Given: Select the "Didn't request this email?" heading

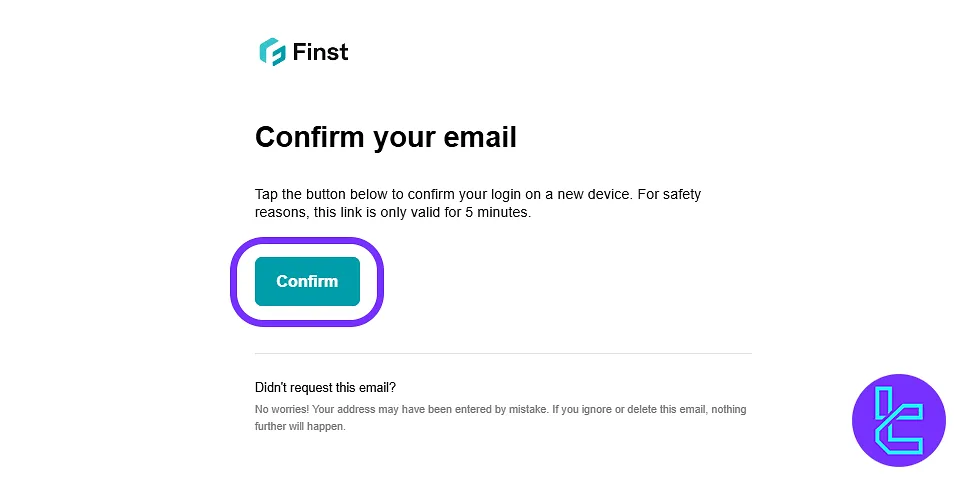Looking at the screenshot, I should coord(325,387).
